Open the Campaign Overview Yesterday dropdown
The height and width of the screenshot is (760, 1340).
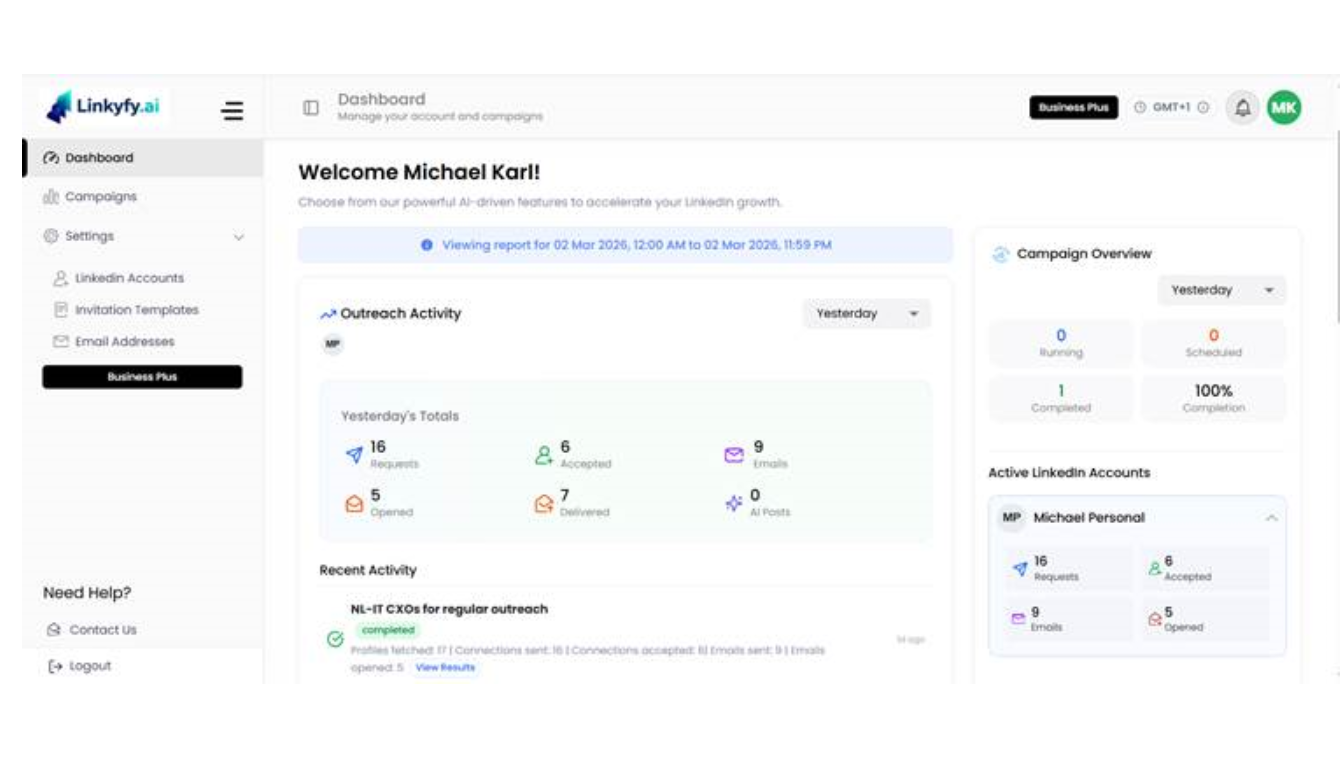pos(1221,291)
